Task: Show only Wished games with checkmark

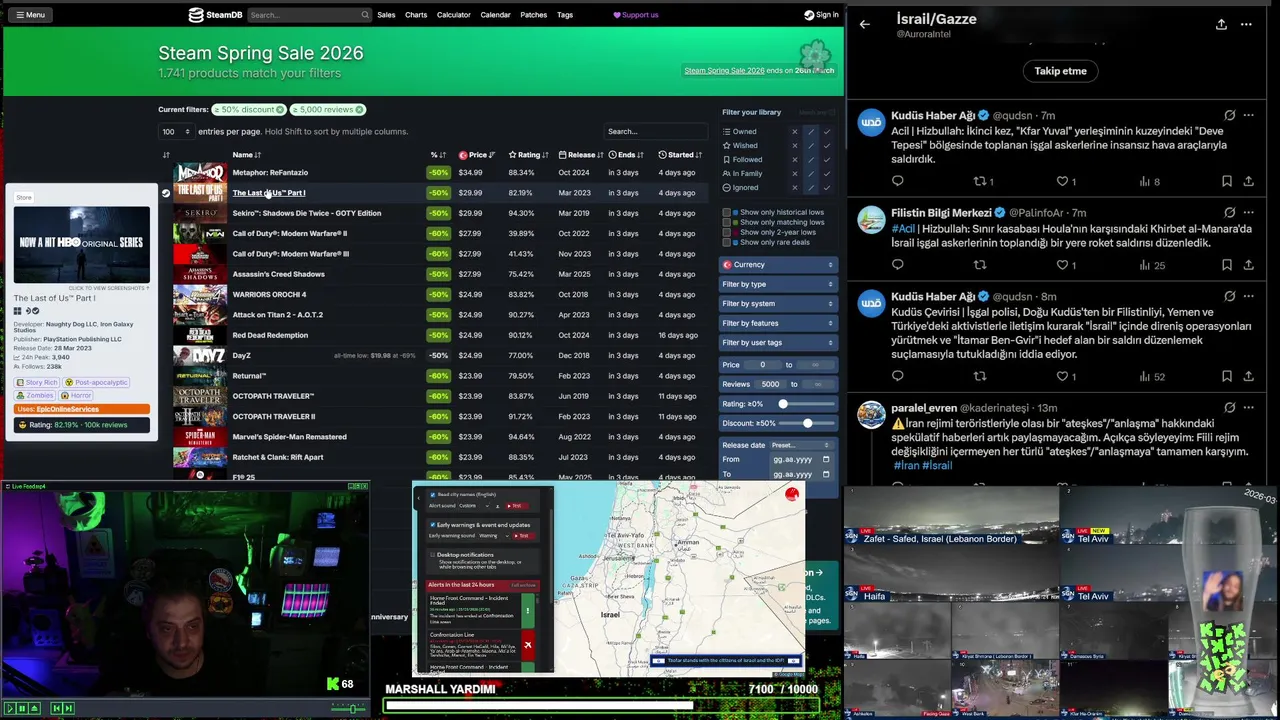Action: [827, 146]
